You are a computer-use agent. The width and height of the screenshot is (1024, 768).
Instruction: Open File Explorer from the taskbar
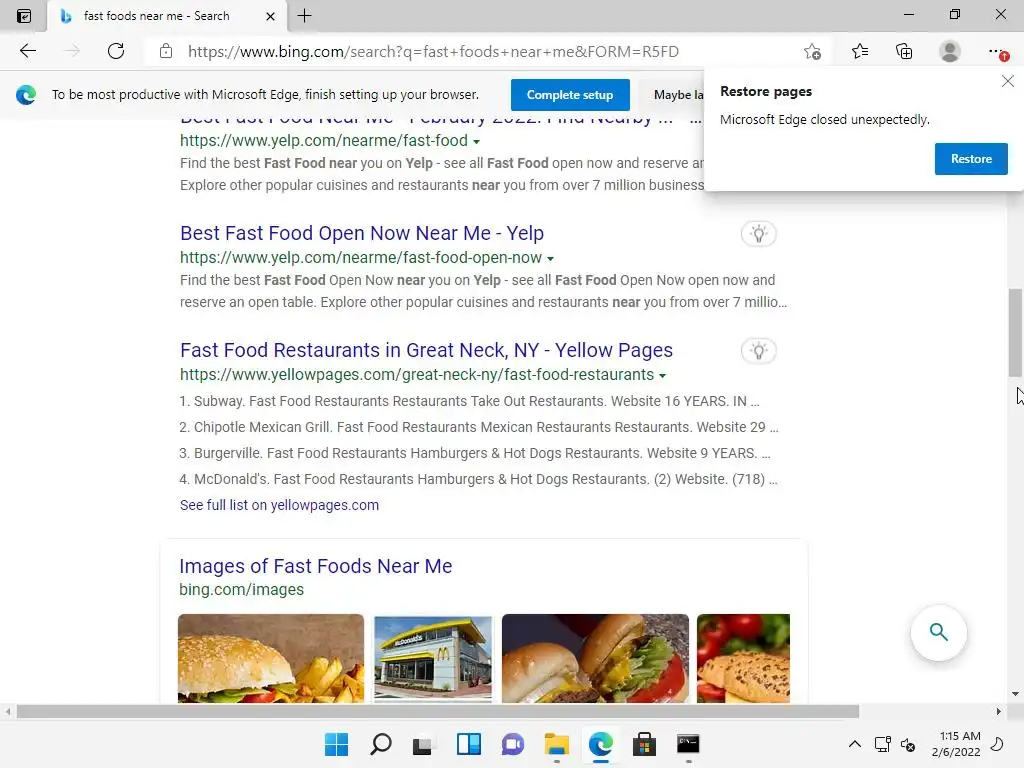(x=556, y=744)
